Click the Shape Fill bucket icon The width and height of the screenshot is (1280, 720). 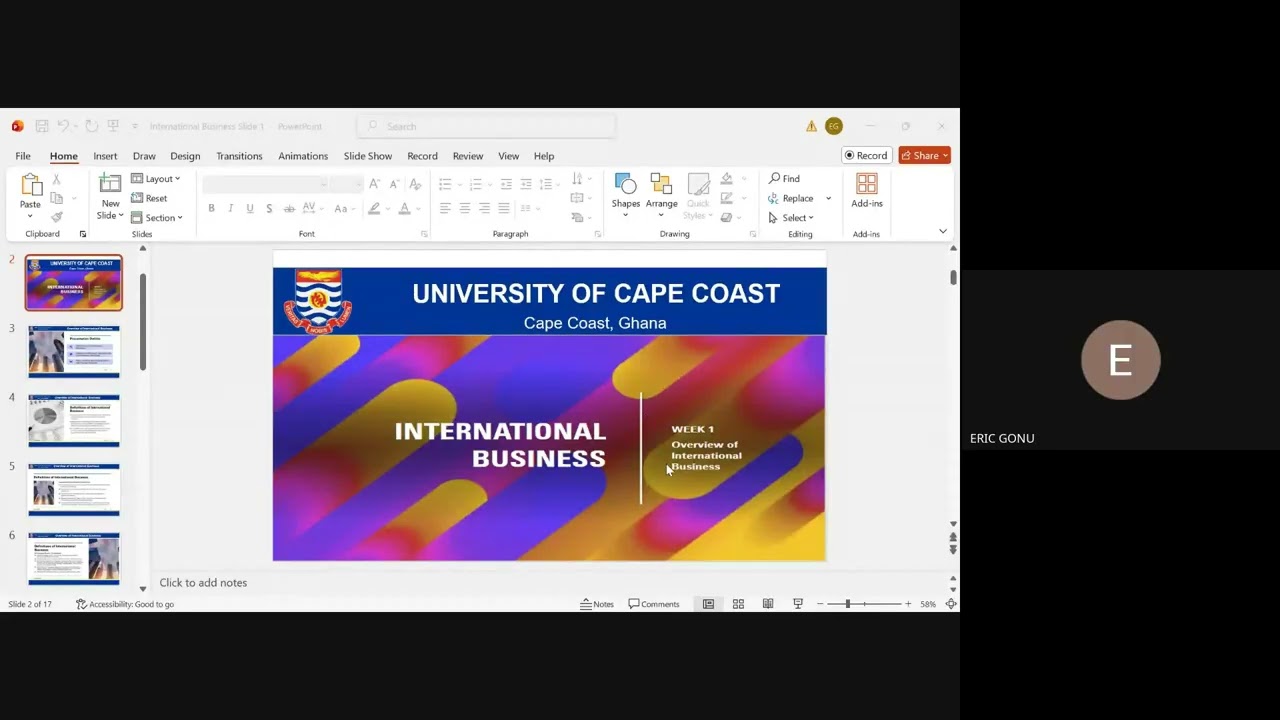[x=727, y=179]
